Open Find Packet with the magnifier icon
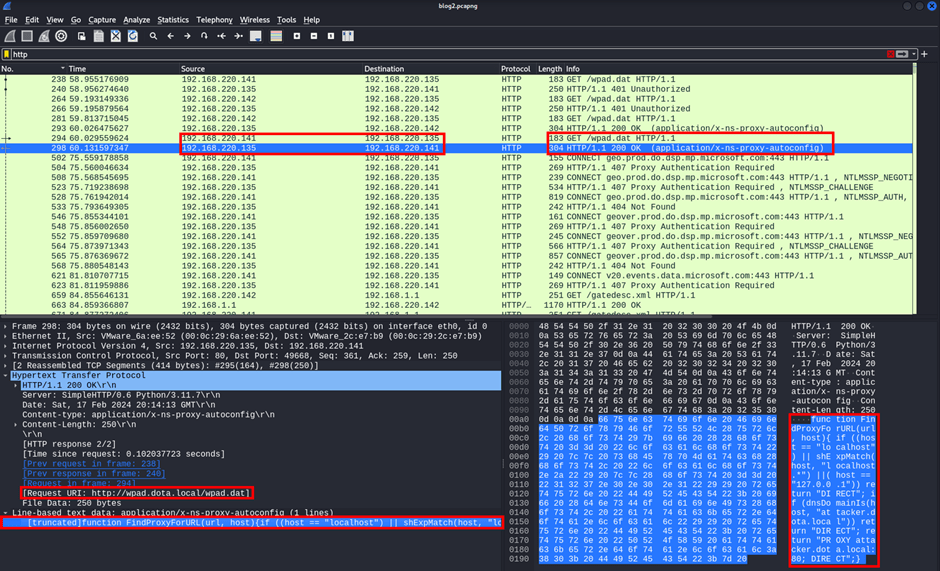Screen dimensions: 940x571 point(153,36)
